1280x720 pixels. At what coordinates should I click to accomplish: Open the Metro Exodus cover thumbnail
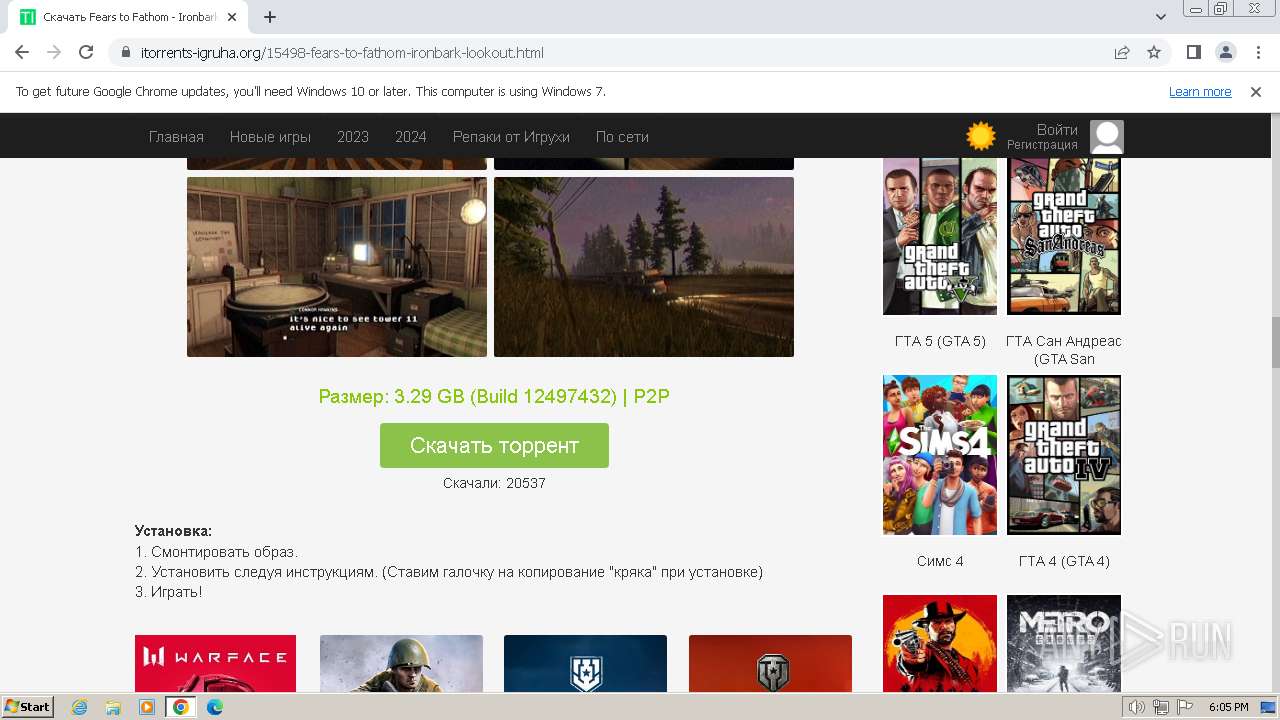(x=1064, y=643)
